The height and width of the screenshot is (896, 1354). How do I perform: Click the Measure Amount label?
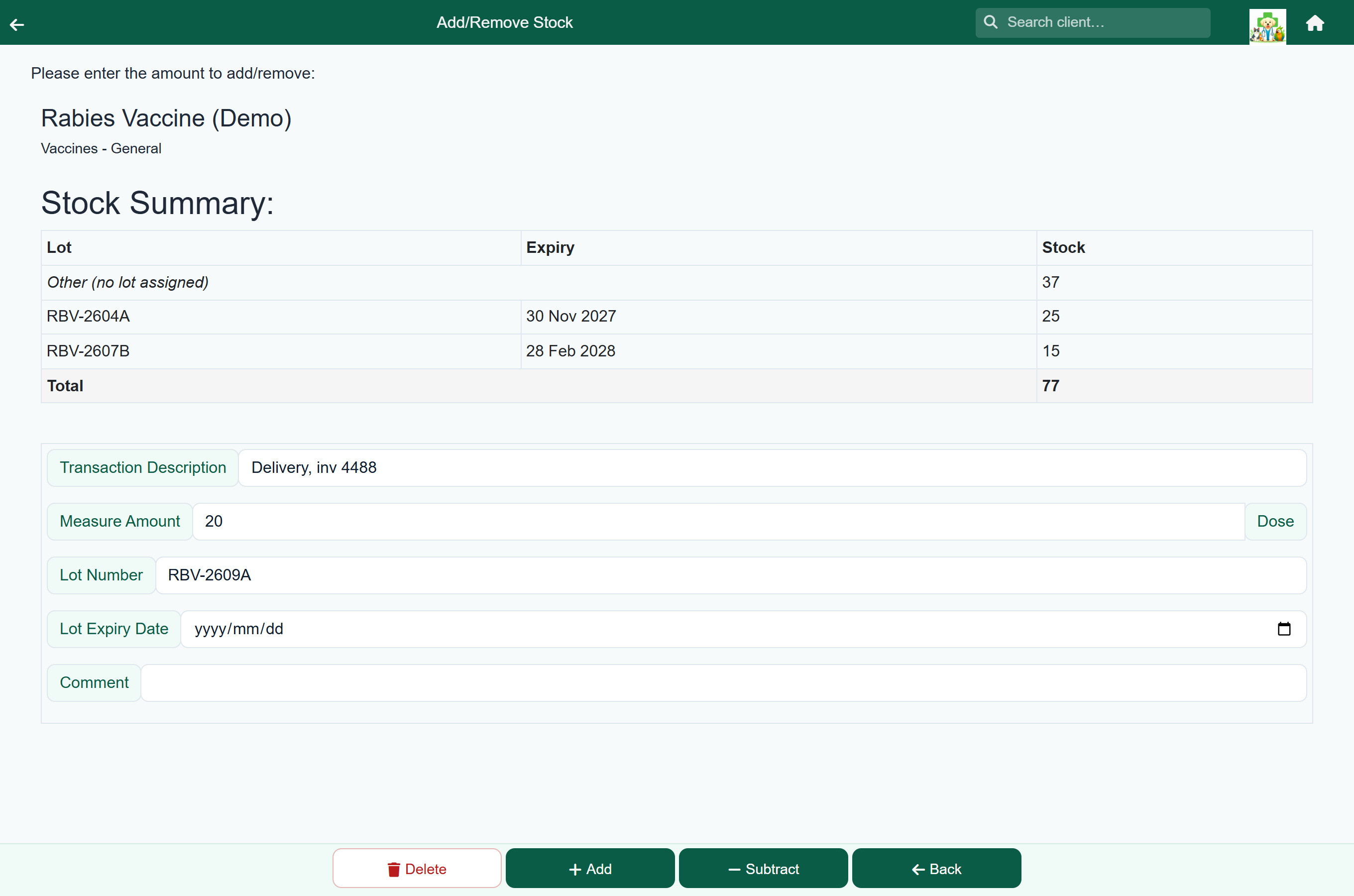coord(120,521)
